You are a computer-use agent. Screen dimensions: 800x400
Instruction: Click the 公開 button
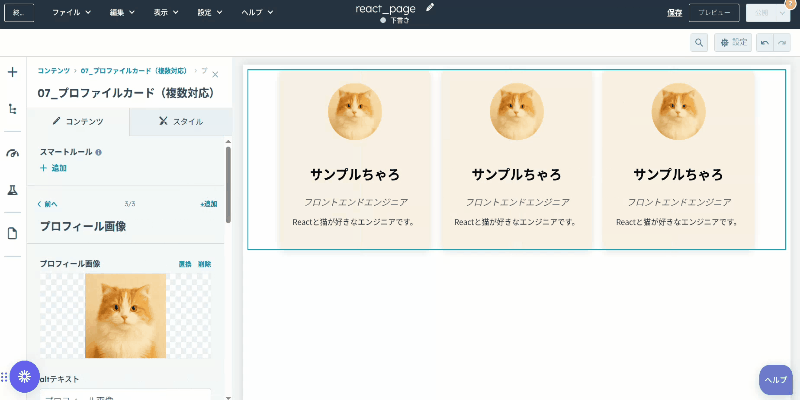(x=761, y=13)
